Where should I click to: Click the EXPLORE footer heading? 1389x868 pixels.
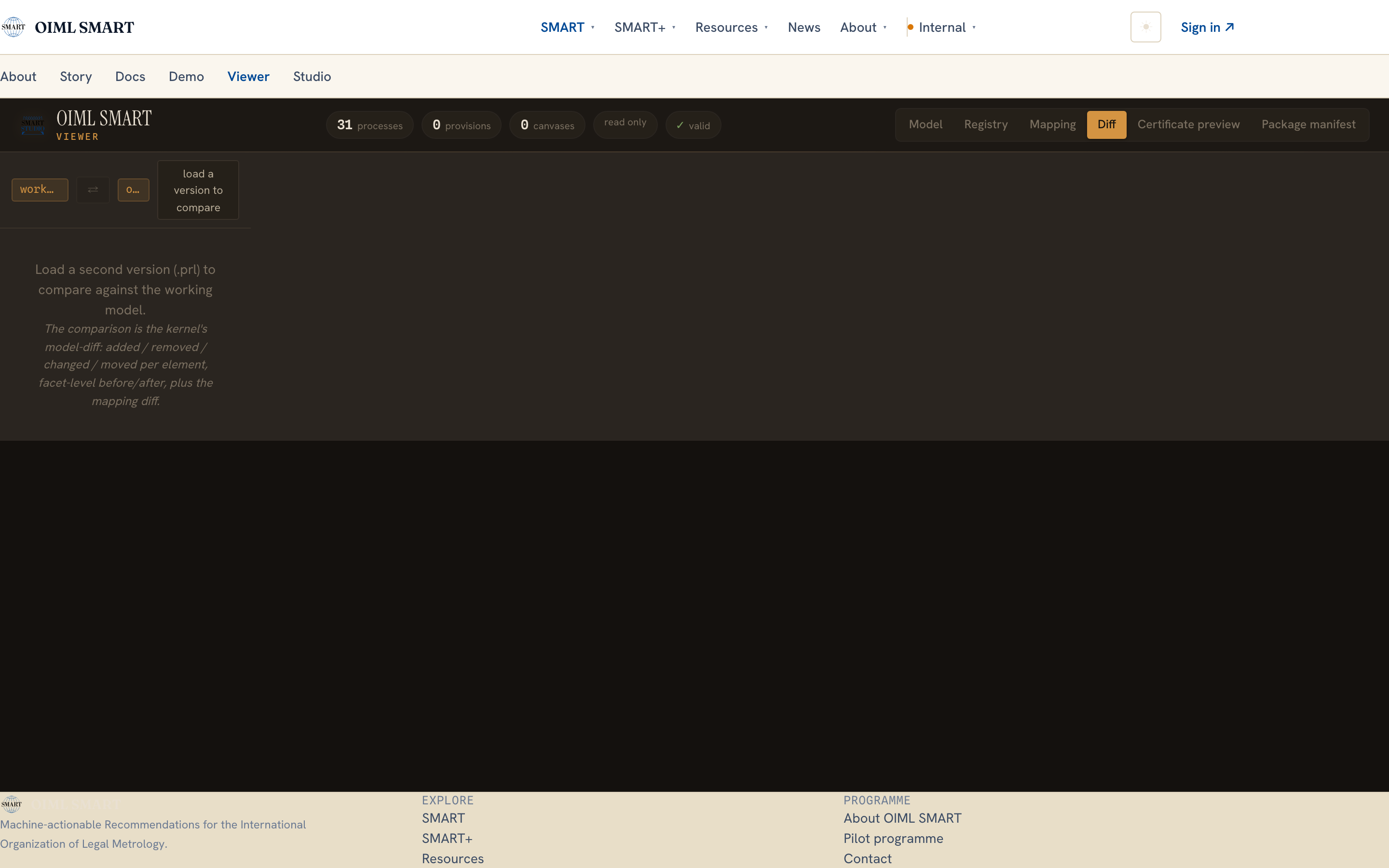pyautogui.click(x=448, y=800)
